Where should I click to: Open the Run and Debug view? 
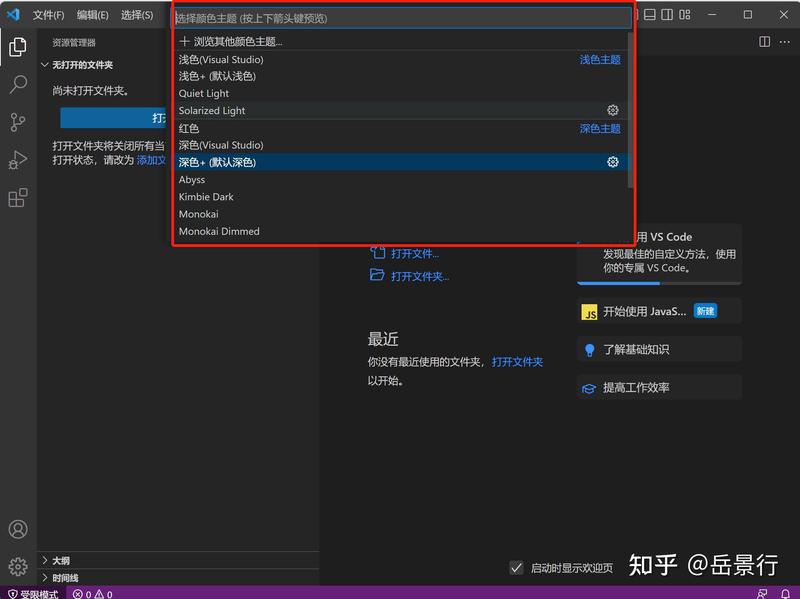18,160
